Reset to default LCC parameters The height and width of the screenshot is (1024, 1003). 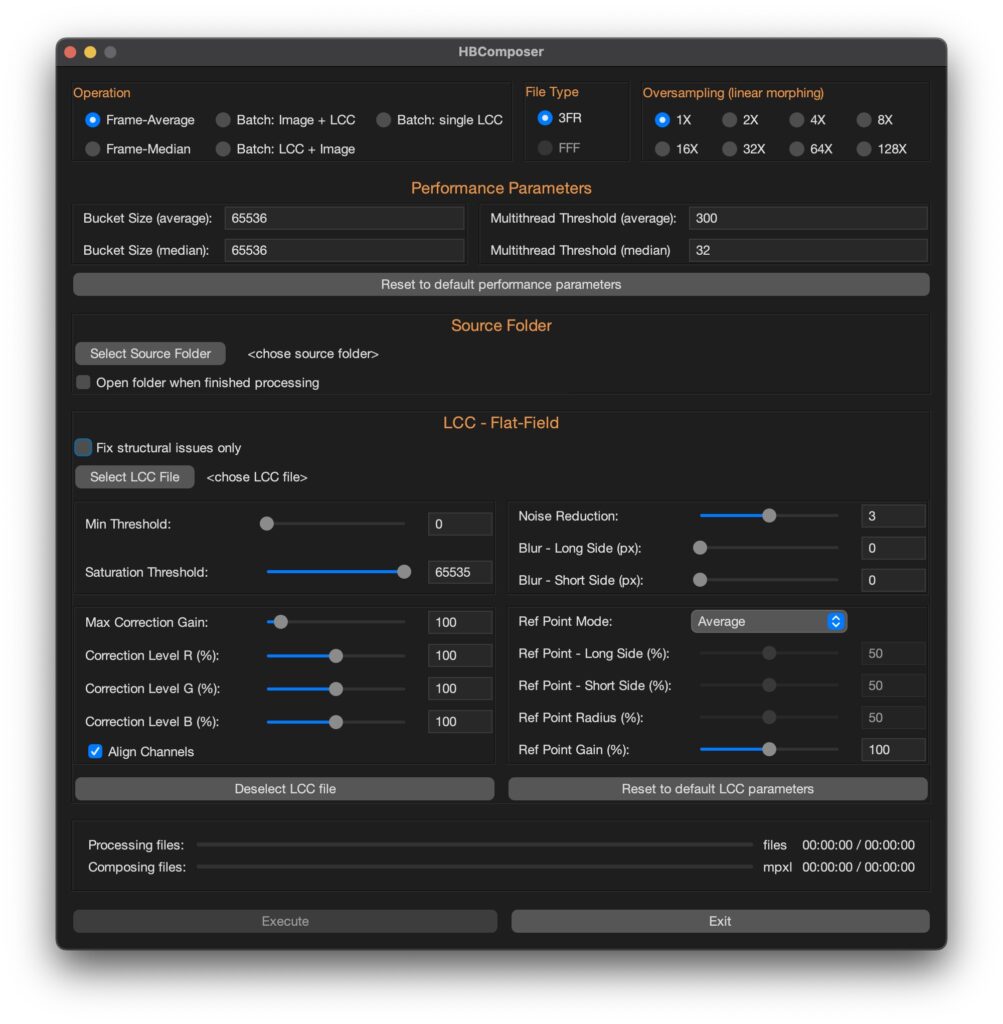pyautogui.click(x=718, y=789)
